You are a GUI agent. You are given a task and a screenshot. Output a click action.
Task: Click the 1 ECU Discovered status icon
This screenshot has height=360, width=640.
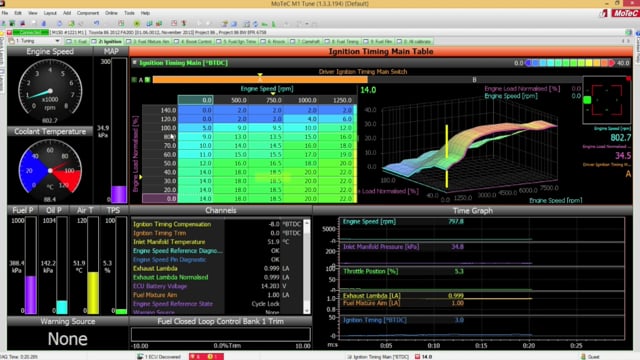[x=140, y=356]
